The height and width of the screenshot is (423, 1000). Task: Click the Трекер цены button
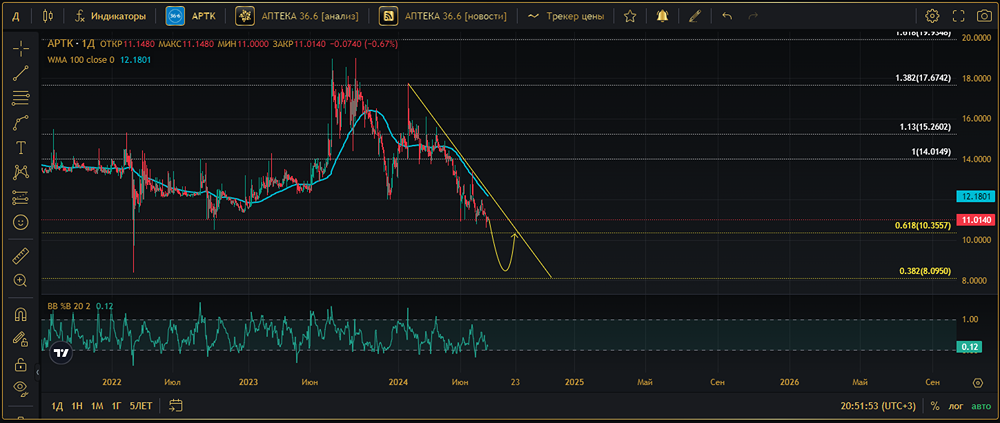tap(567, 16)
